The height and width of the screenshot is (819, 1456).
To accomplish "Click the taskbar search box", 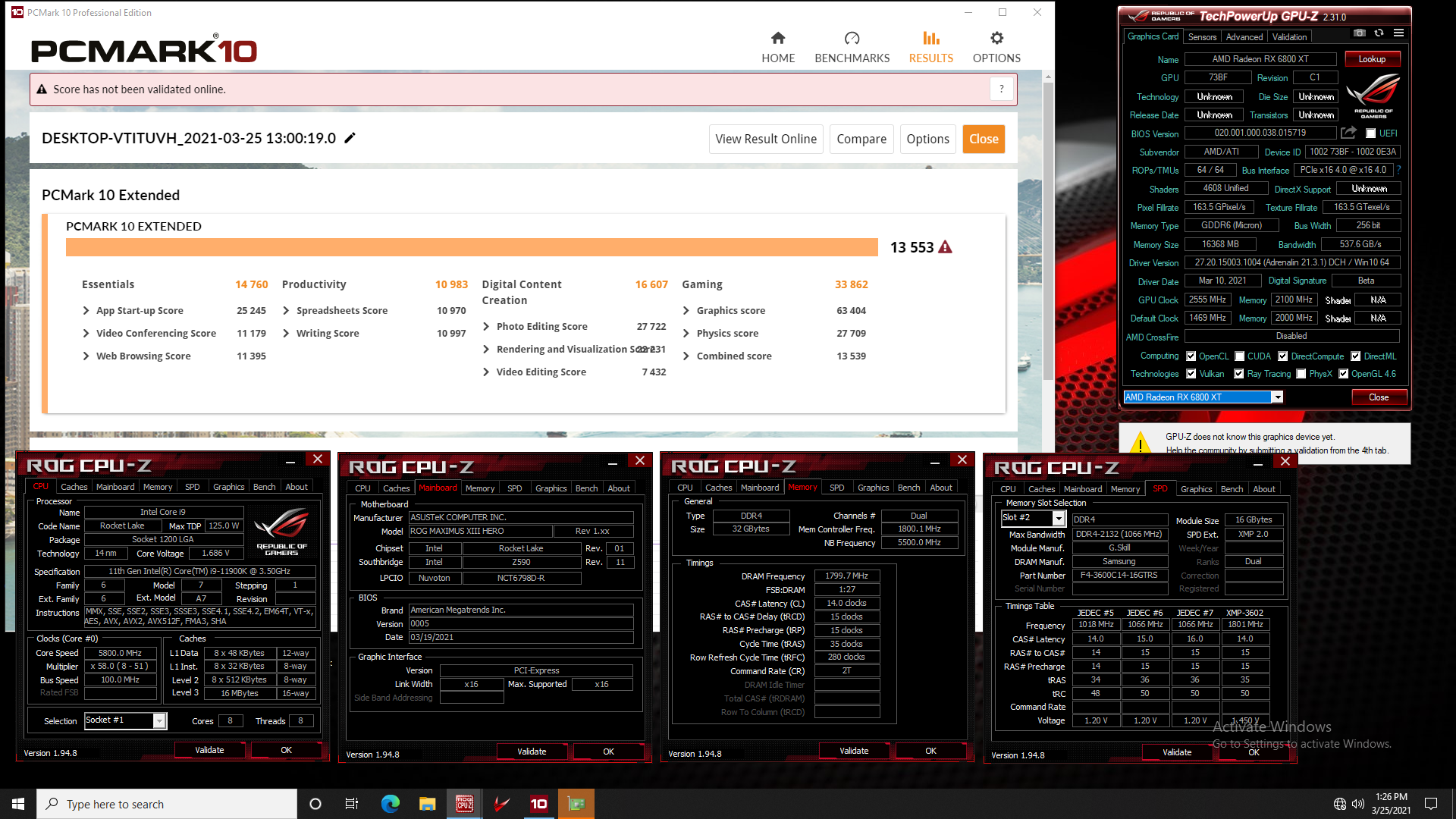I will [167, 804].
